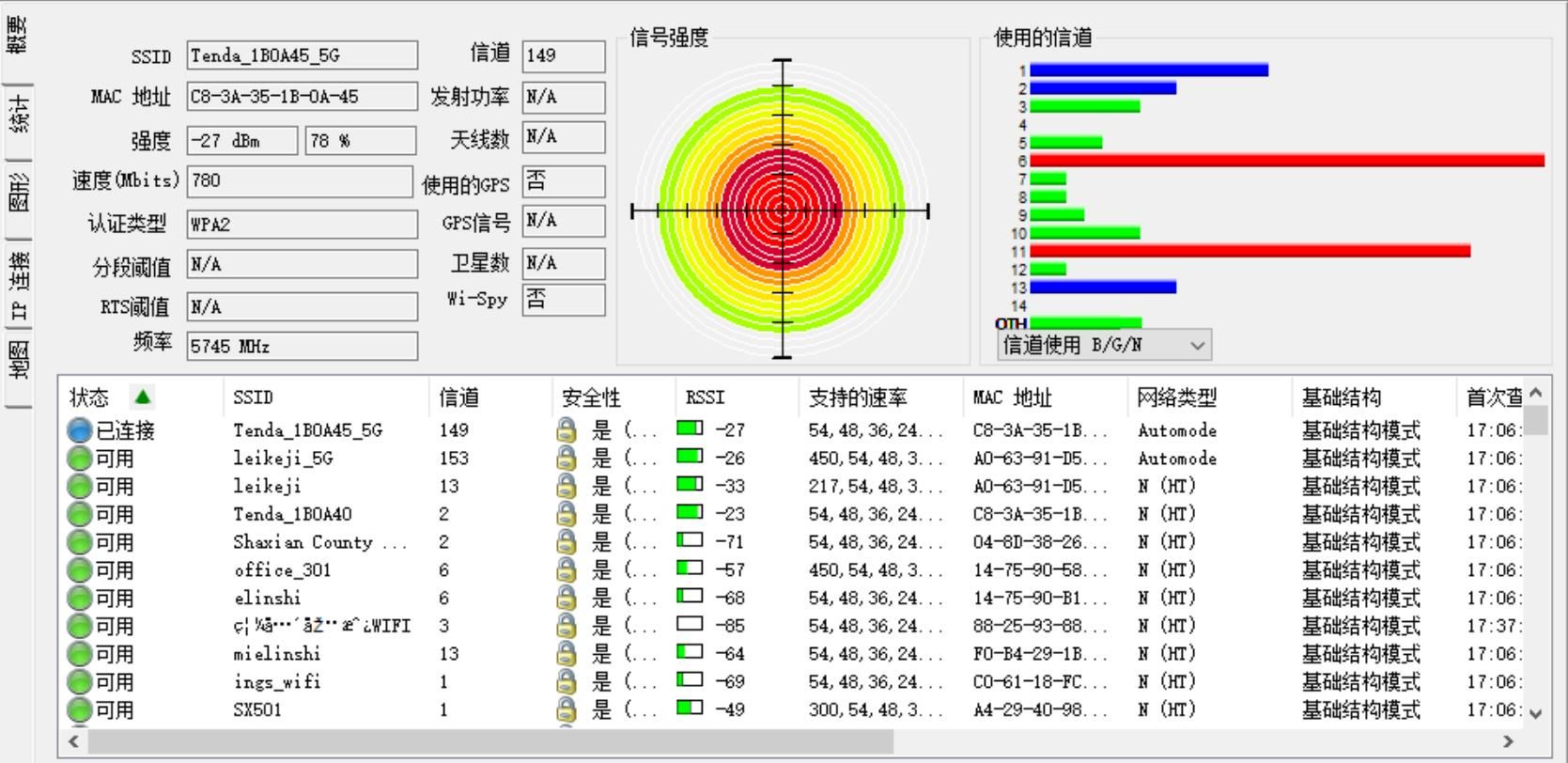
Task: Click the red channel 11 usage bar
Action: (1250, 251)
